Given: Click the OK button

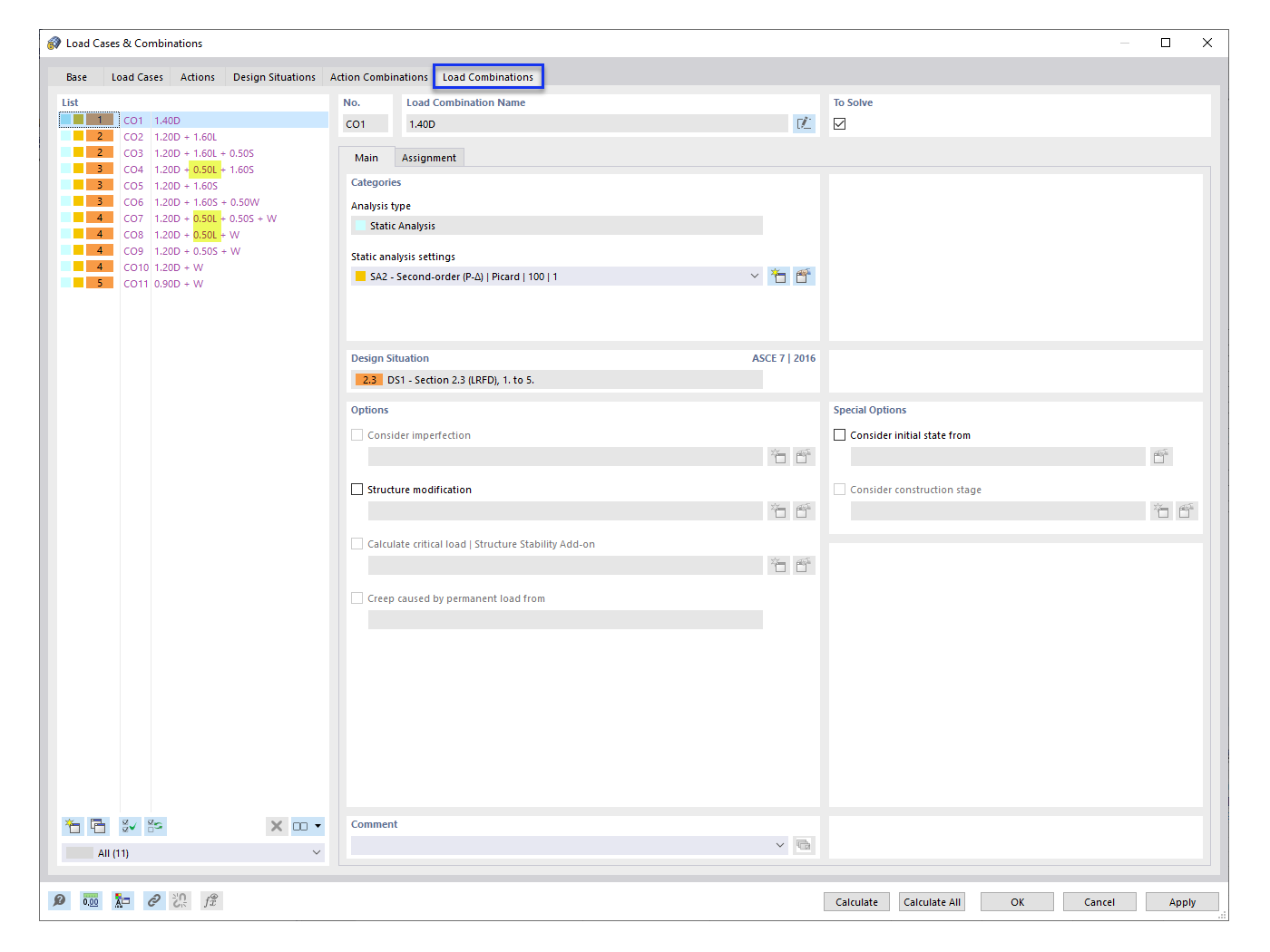Looking at the screenshot, I should coord(1017,902).
